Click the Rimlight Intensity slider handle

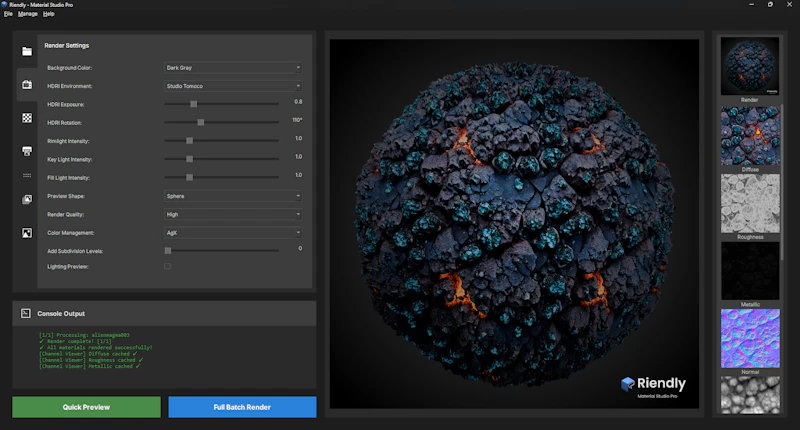pos(189,141)
